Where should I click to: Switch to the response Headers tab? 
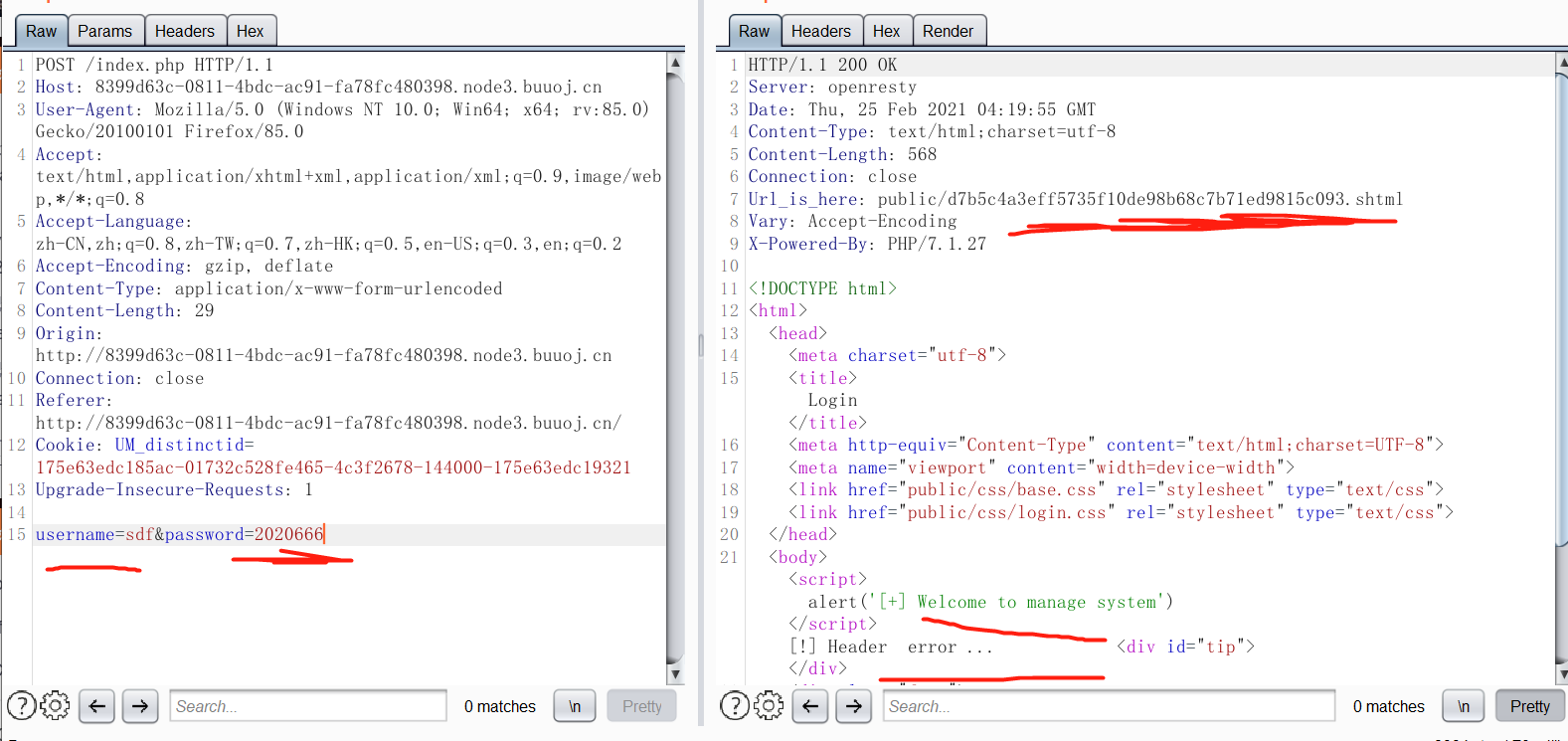(x=821, y=31)
